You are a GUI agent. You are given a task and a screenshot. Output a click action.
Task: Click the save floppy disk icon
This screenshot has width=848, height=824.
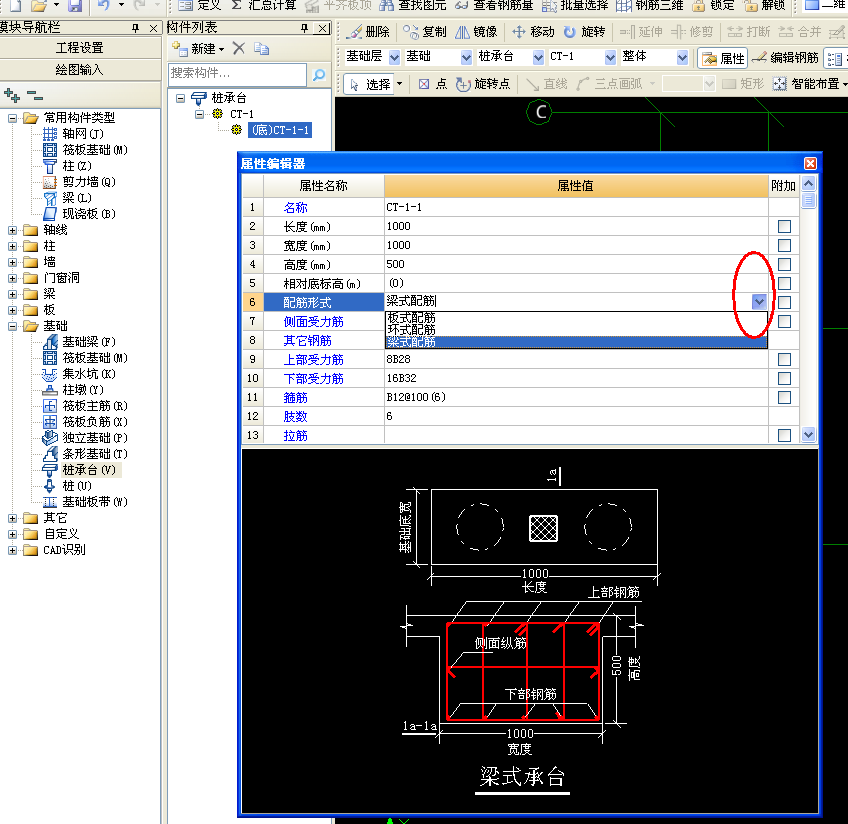pyautogui.click(x=75, y=5)
